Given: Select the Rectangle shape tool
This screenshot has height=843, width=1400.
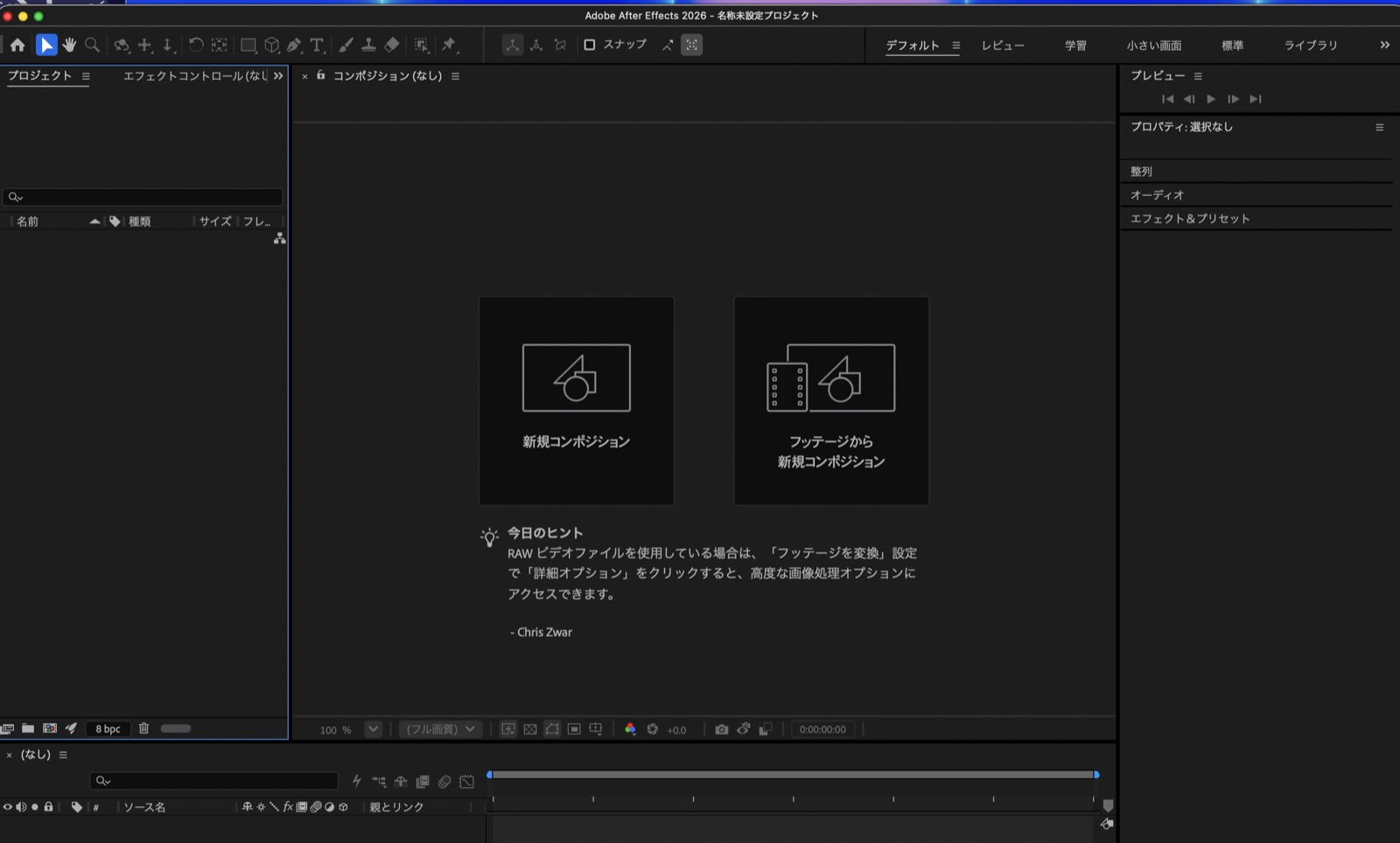Looking at the screenshot, I should (248, 45).
